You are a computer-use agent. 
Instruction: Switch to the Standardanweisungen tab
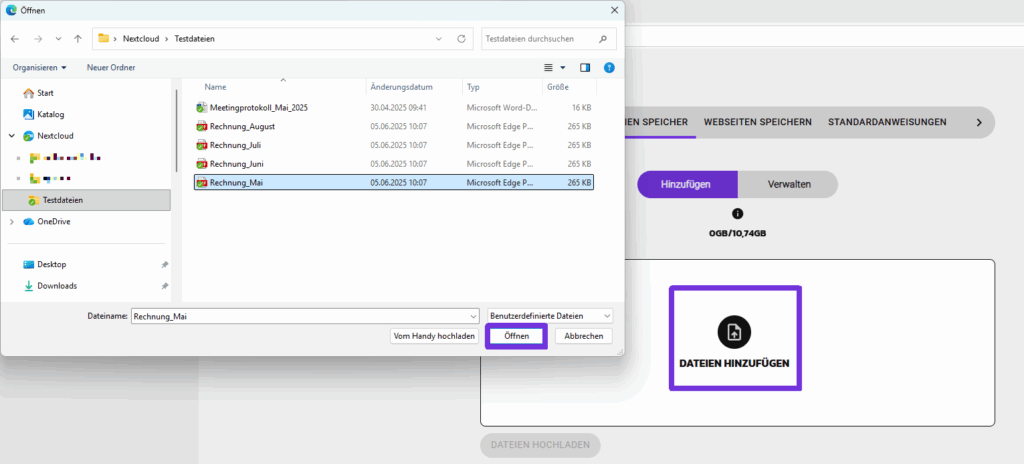point(886,122)
